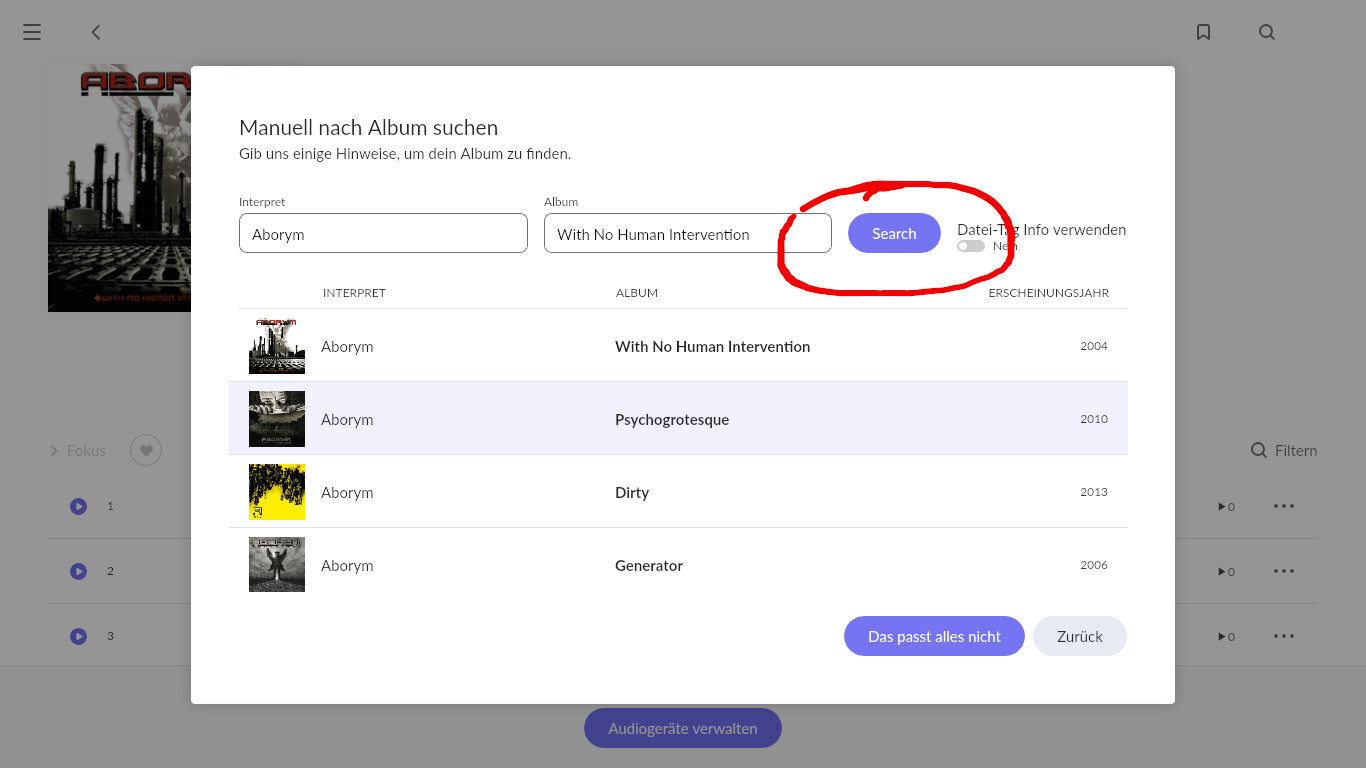Open the Filtern track filter
Screen dimensions: 1366x768
1284,450
